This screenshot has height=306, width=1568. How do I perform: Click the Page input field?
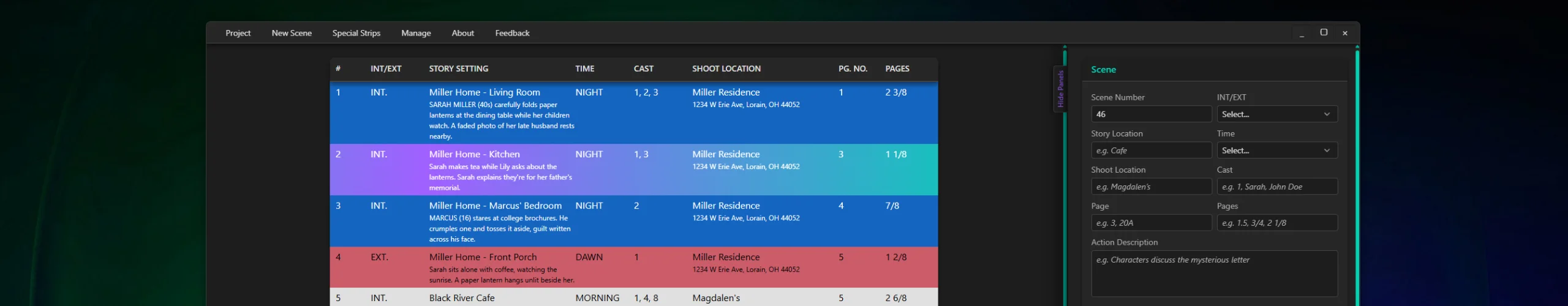[x=1150, y=223]
